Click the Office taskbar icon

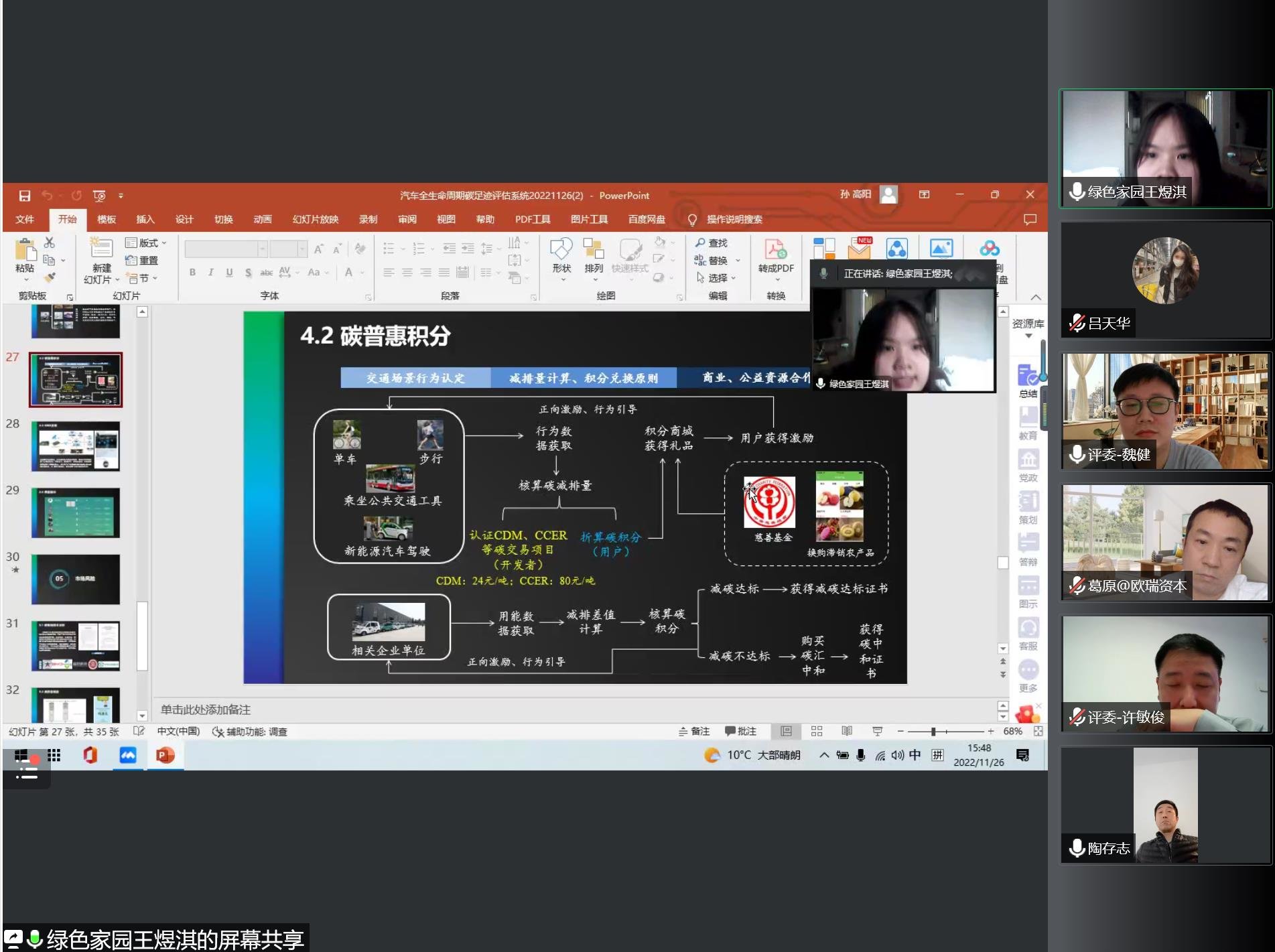point(90,756)
